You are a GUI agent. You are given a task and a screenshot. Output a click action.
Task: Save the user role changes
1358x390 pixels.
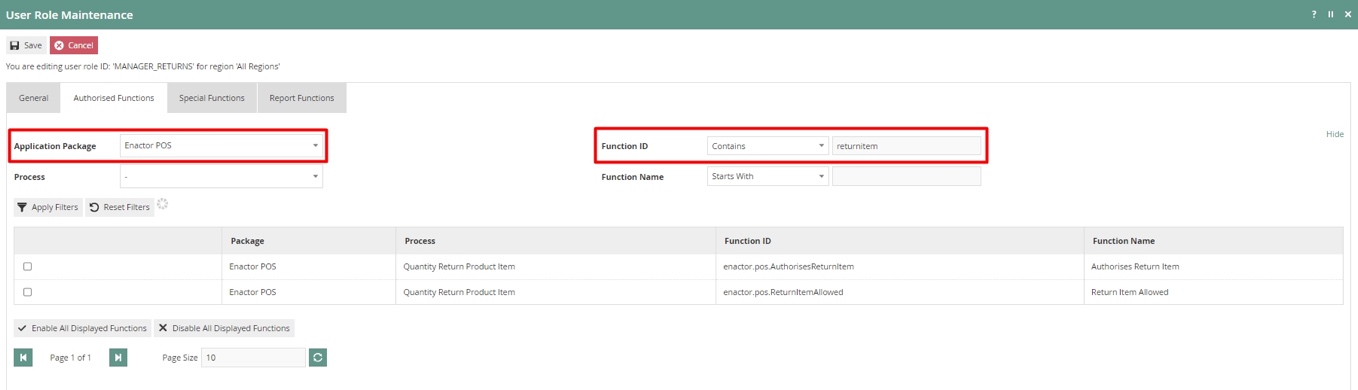pyautogui.click(x=26, y=45)
